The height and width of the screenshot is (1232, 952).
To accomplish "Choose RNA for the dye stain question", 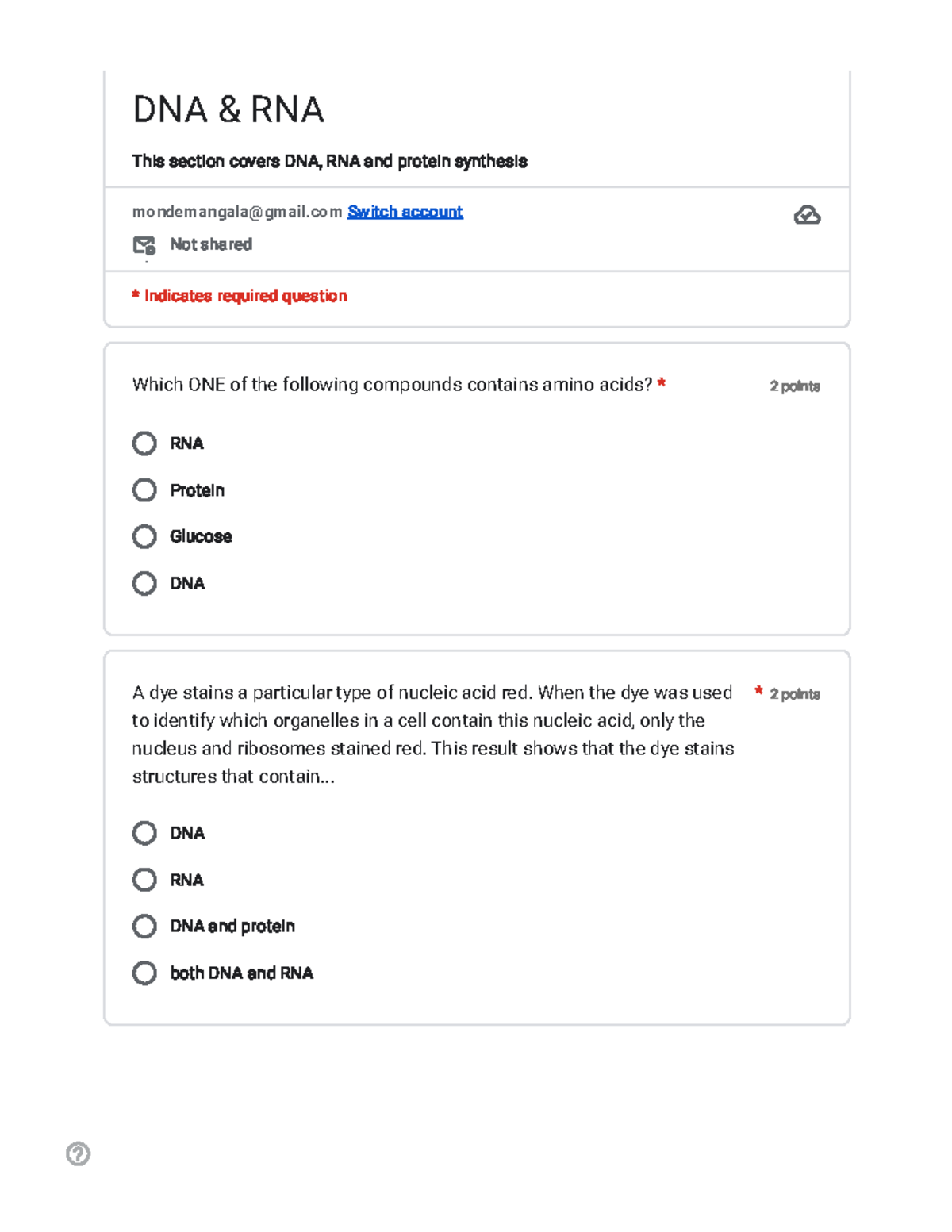I will pyautogui.click(x=144, y=880).
